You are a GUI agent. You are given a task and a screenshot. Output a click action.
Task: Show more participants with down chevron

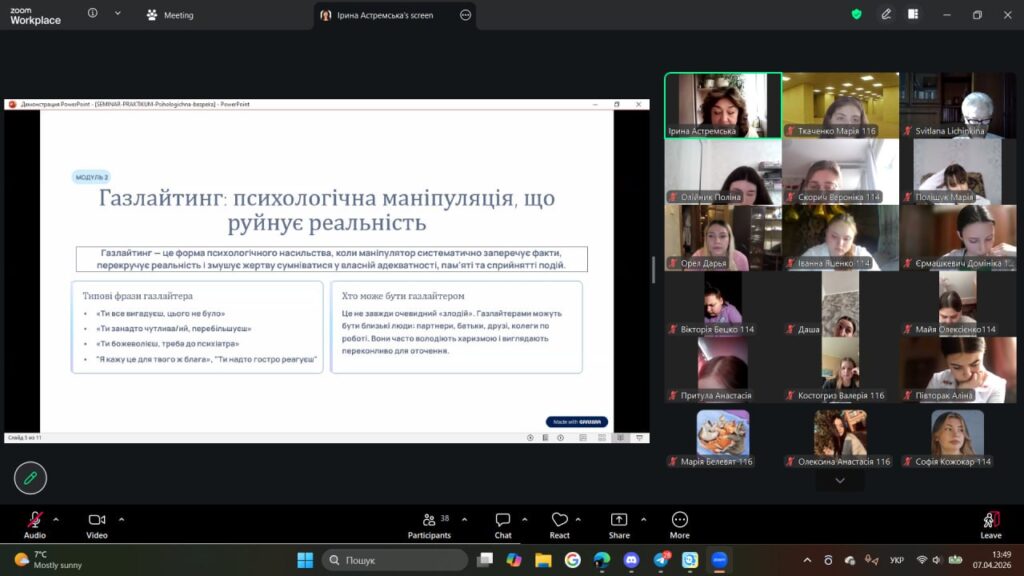pos(840,481)
